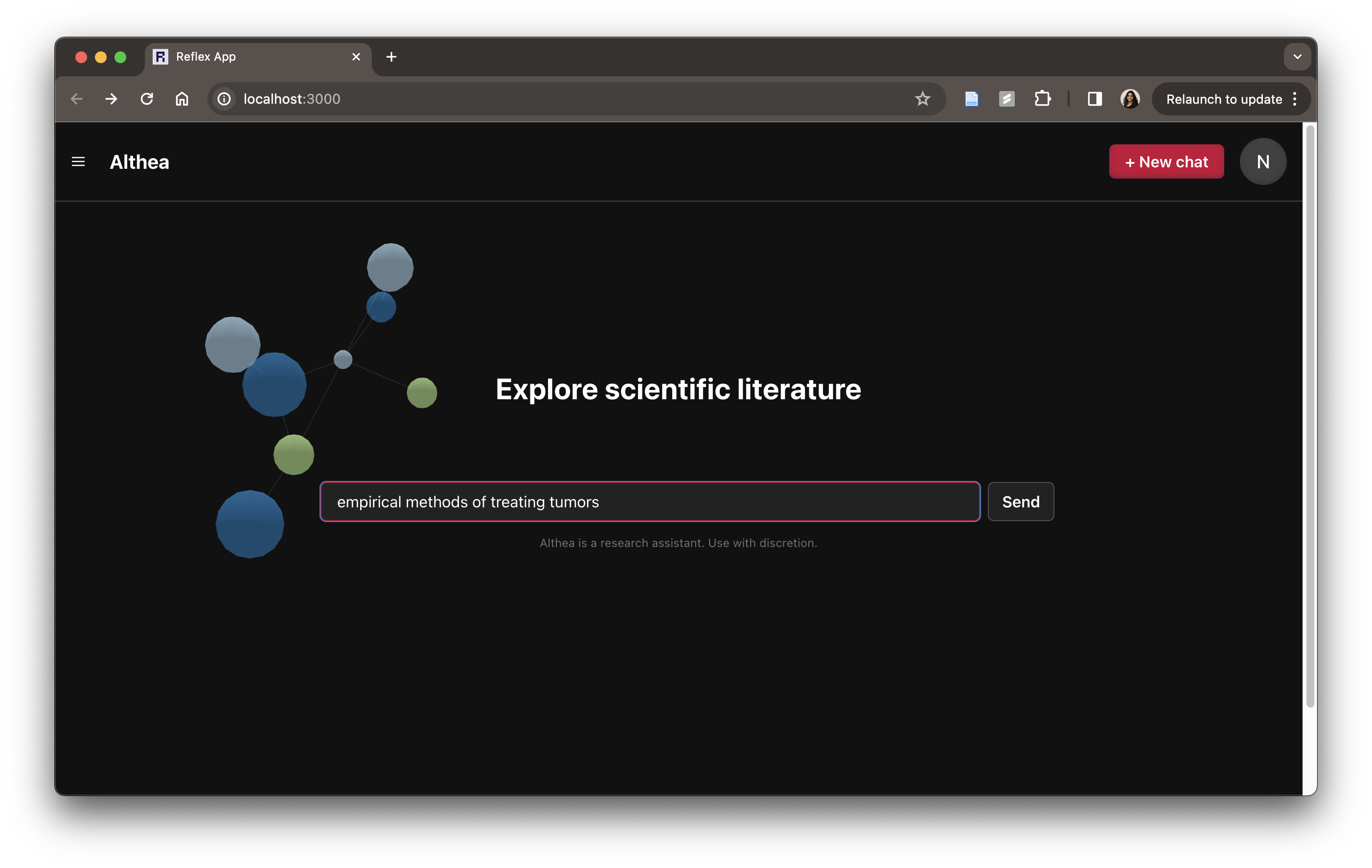The width and height of the screenshot is (1372, 868).
Task: Focus the query text input field
Action: 649,502
